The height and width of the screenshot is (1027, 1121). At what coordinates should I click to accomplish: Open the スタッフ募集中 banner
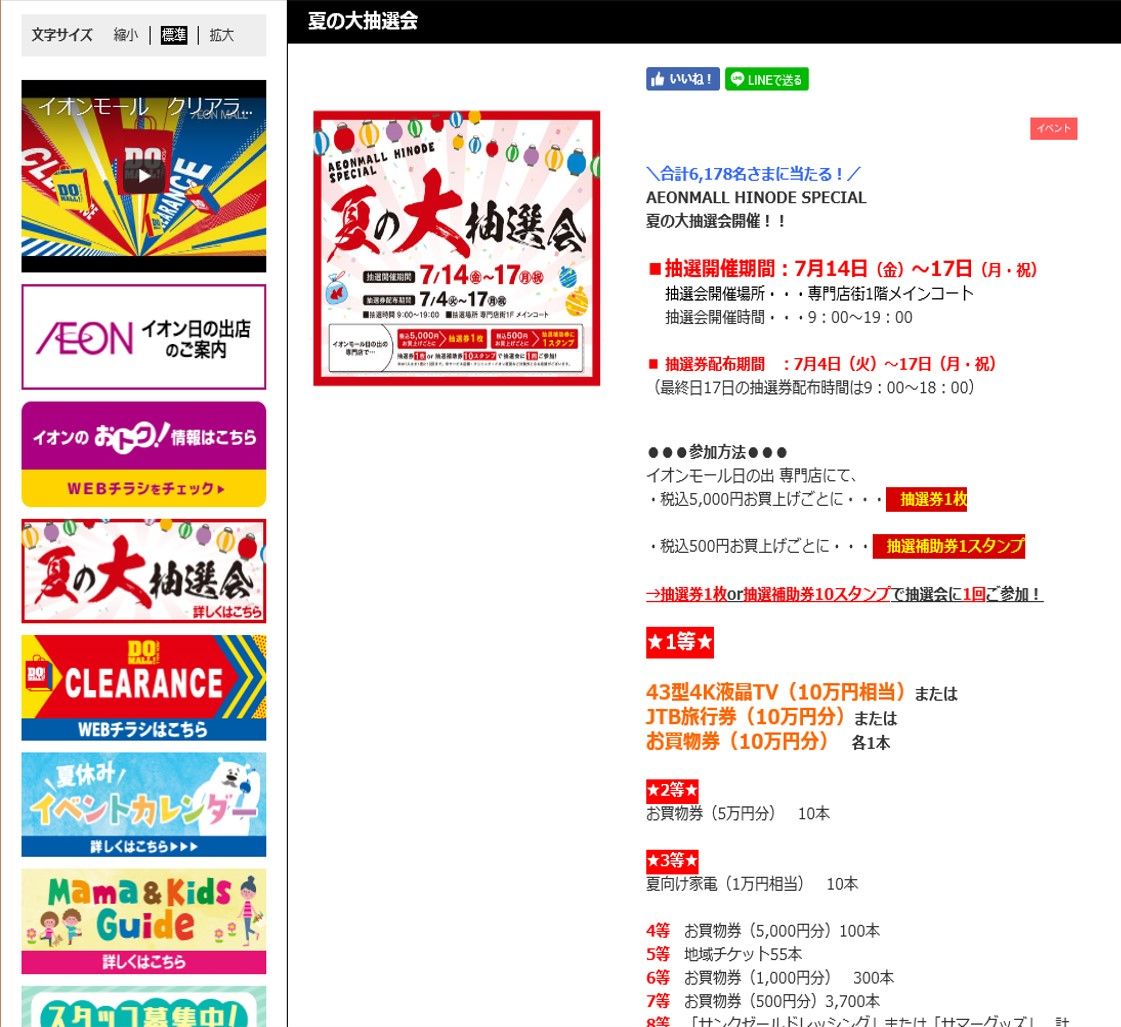144,1007
